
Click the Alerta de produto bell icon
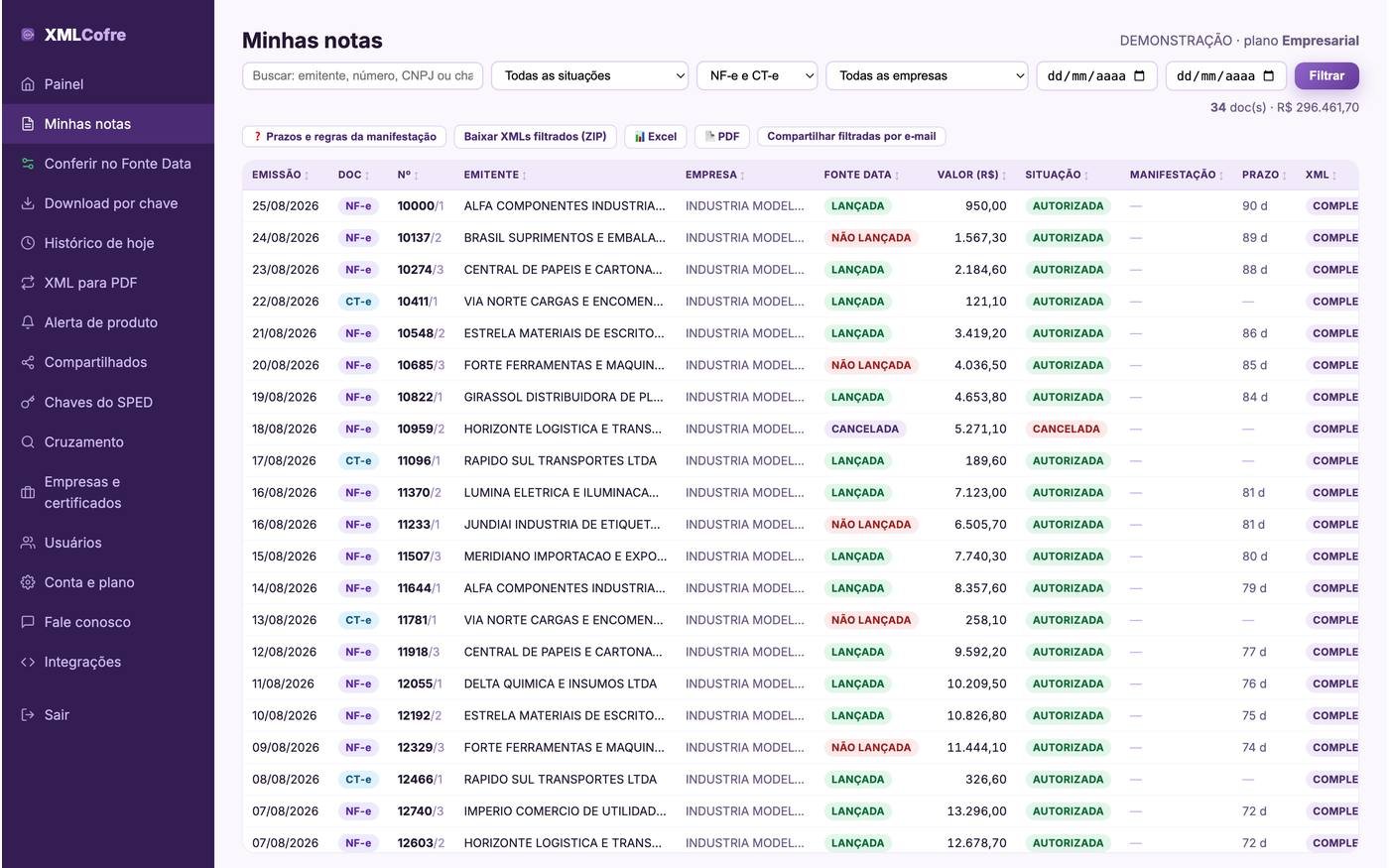[28, 322]
